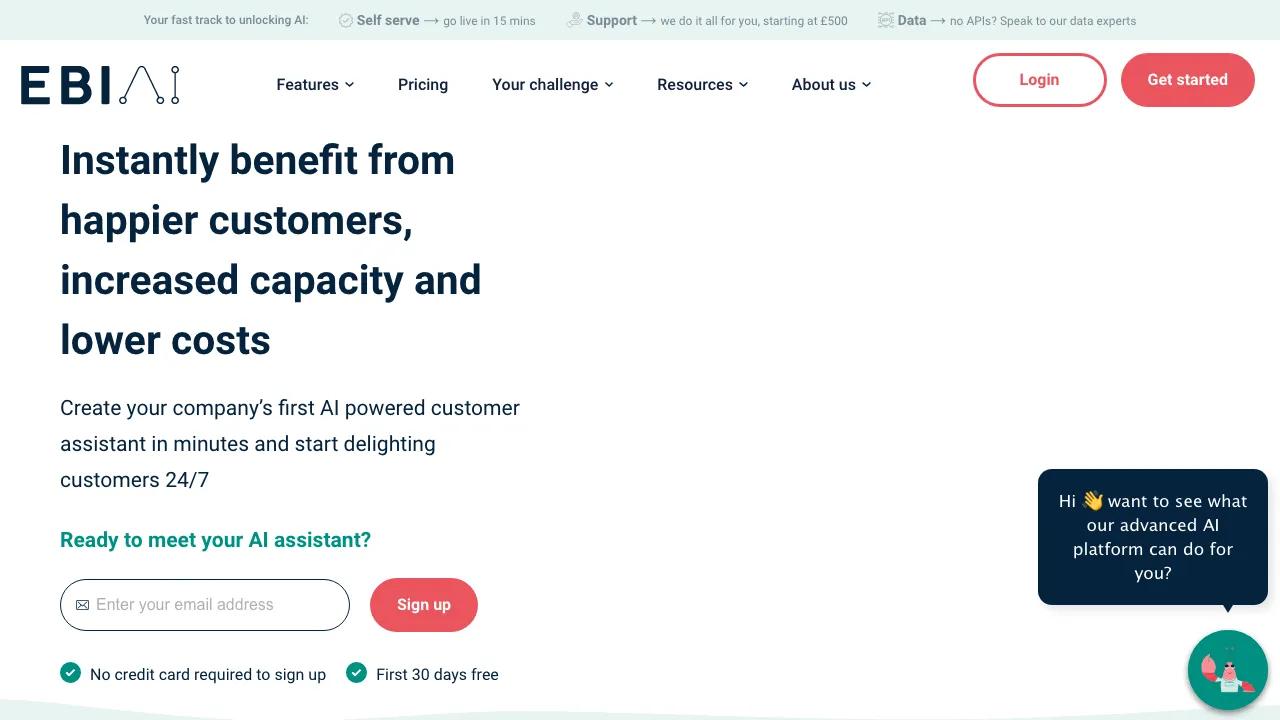Focus the email address input field
Viewport: 1280px width, 720px height.
coord(215,605)
